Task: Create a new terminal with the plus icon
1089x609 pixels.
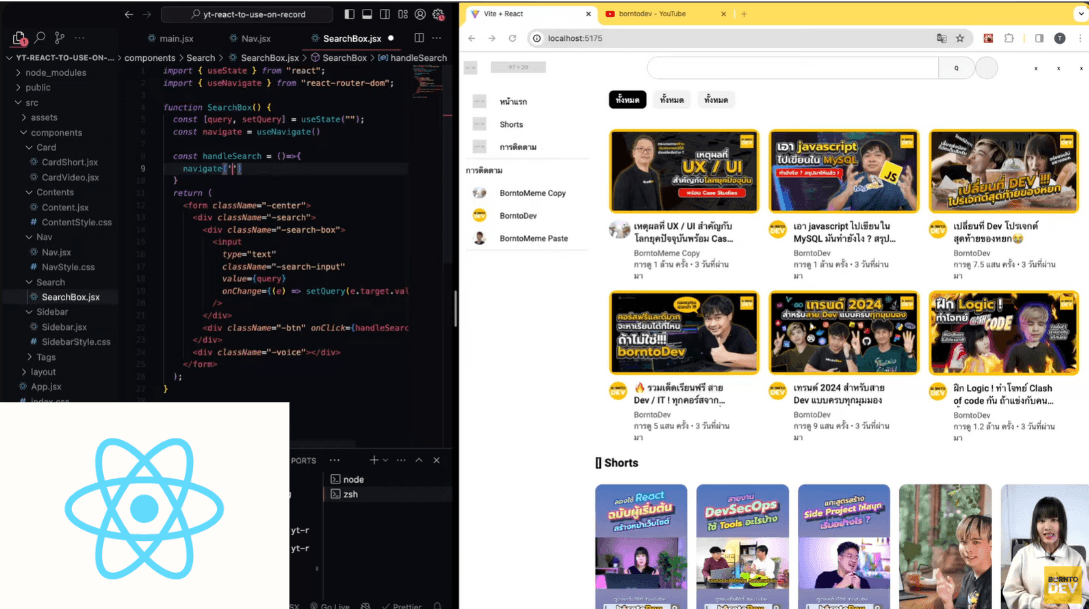Action: pos(374,460)
